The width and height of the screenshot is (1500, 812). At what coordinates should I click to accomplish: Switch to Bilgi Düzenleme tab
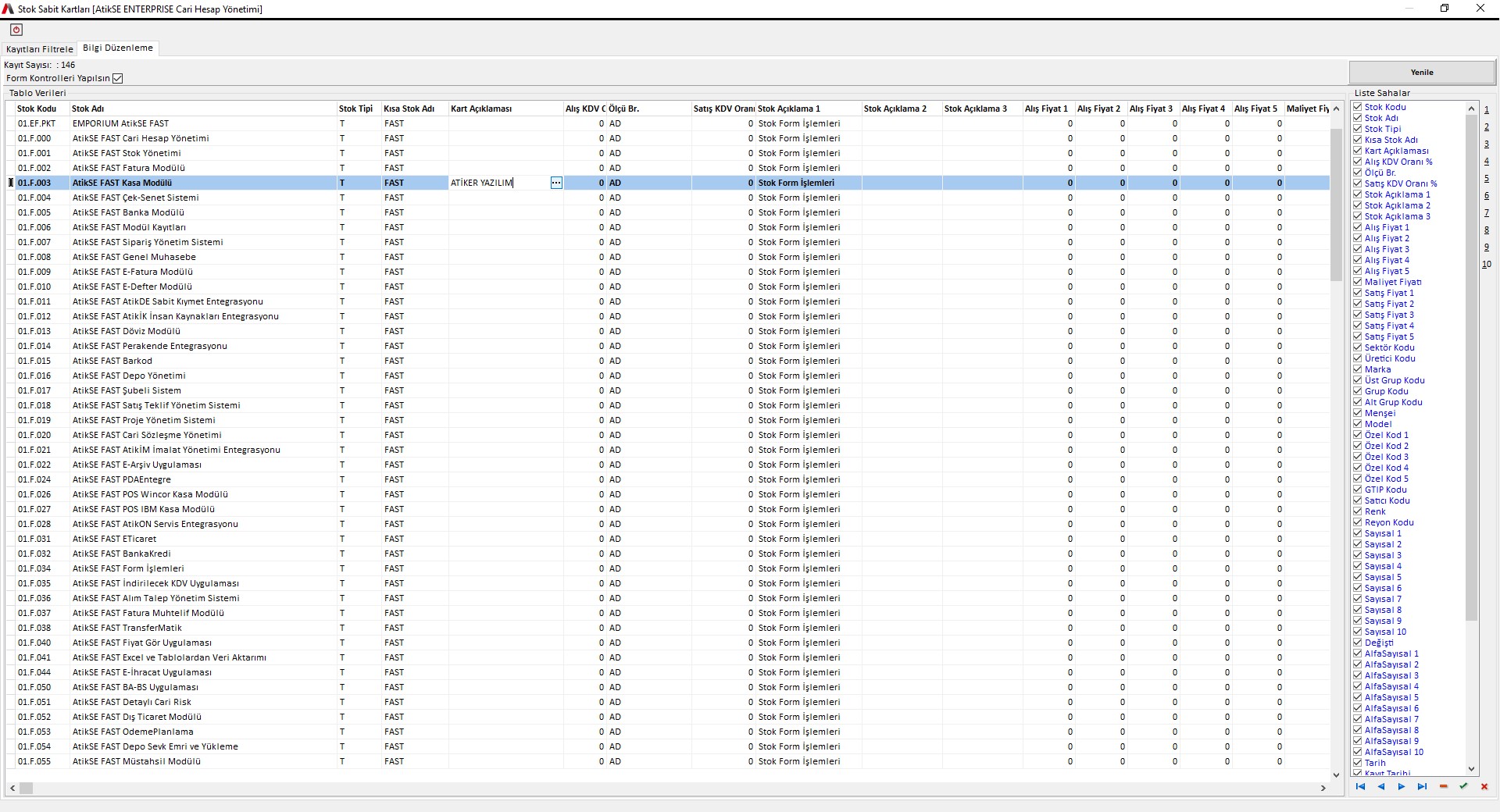point(118,48)
